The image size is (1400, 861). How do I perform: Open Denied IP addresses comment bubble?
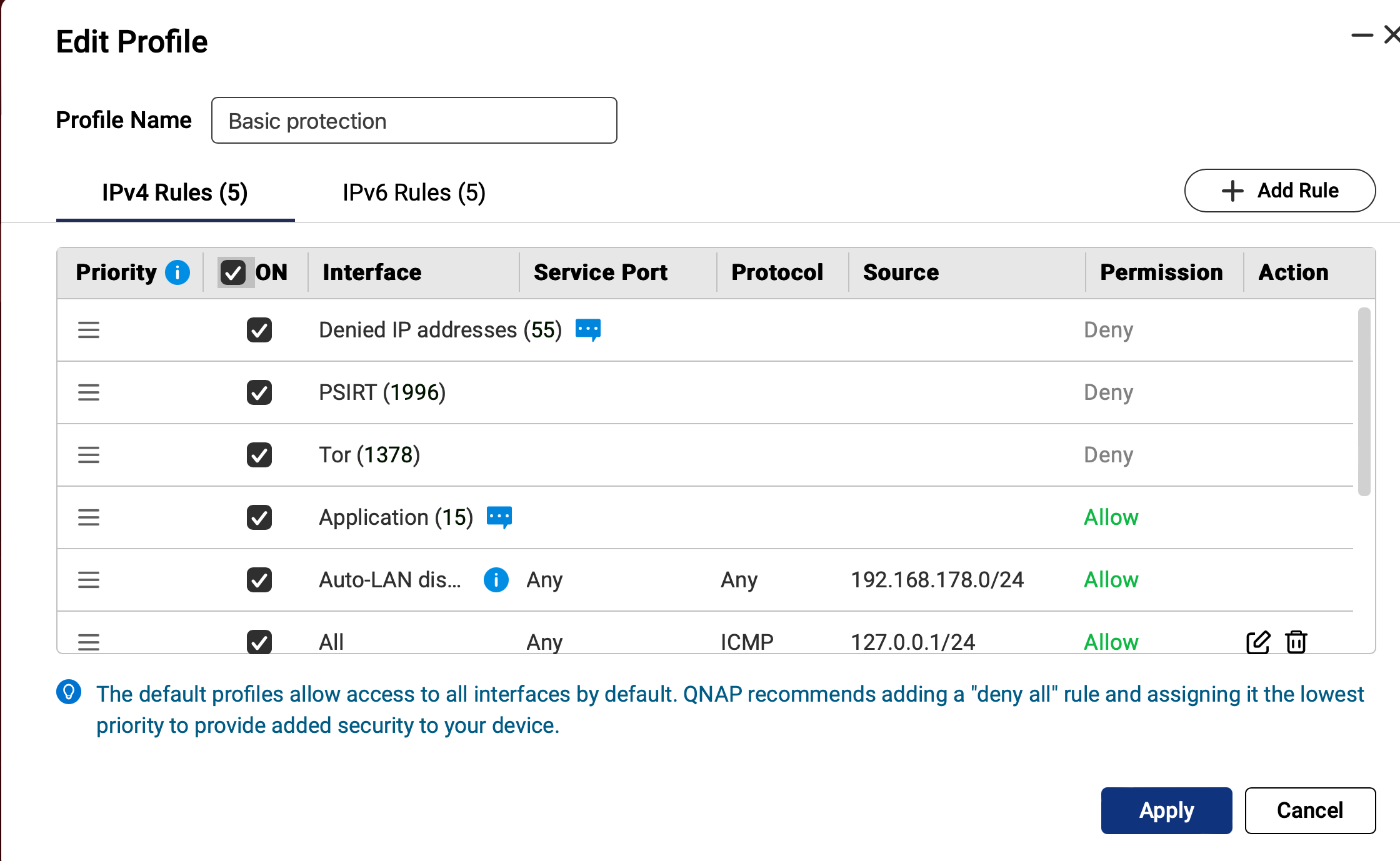click(x=587, y=329)
